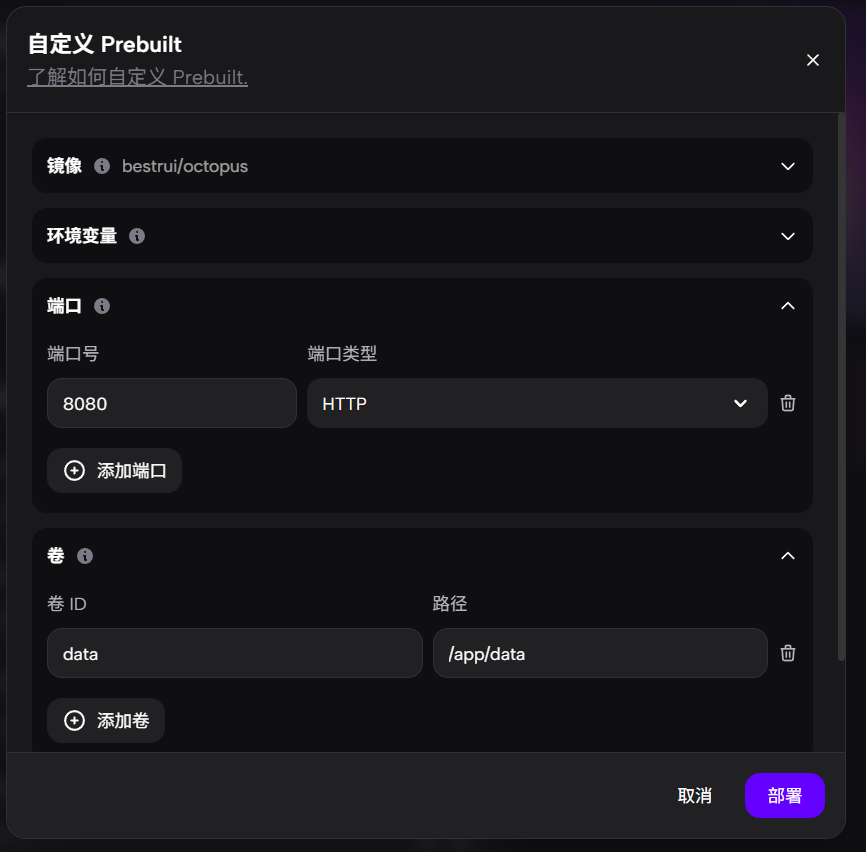Click the 添加卷 button

tap(106, 721)
